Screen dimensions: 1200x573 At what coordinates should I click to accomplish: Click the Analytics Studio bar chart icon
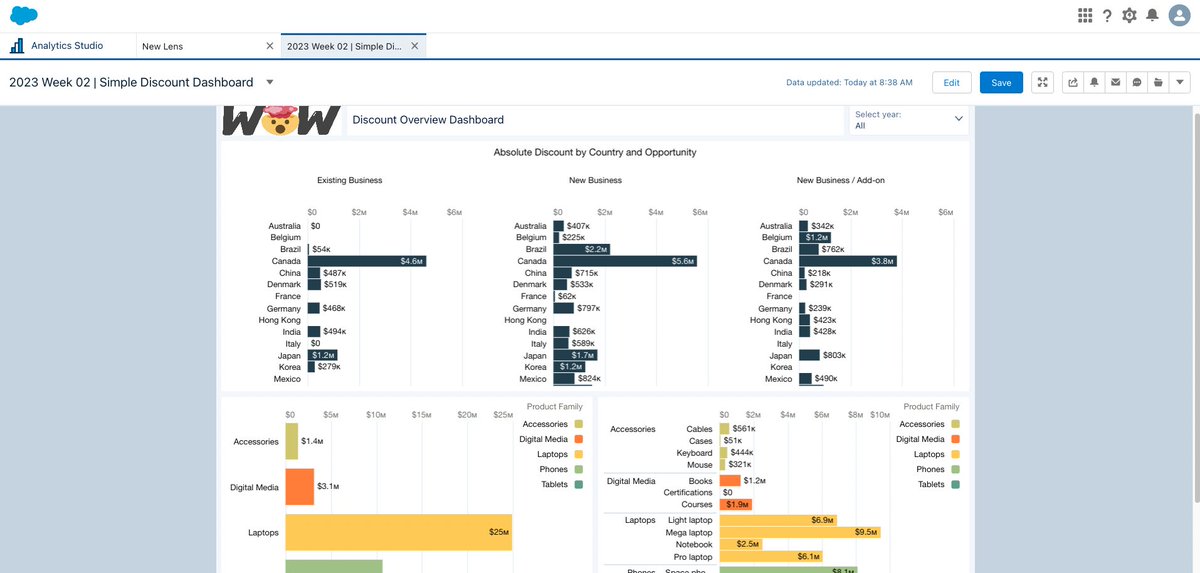point(17,46)
